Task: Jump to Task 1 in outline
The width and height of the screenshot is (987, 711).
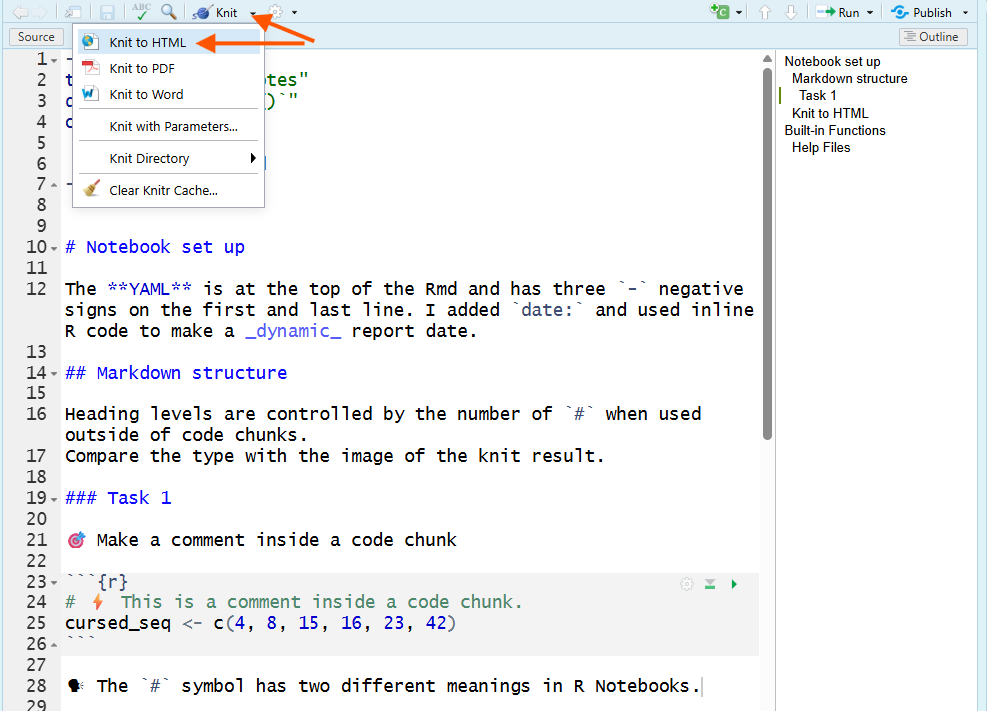Action: (x=818, y=96)
